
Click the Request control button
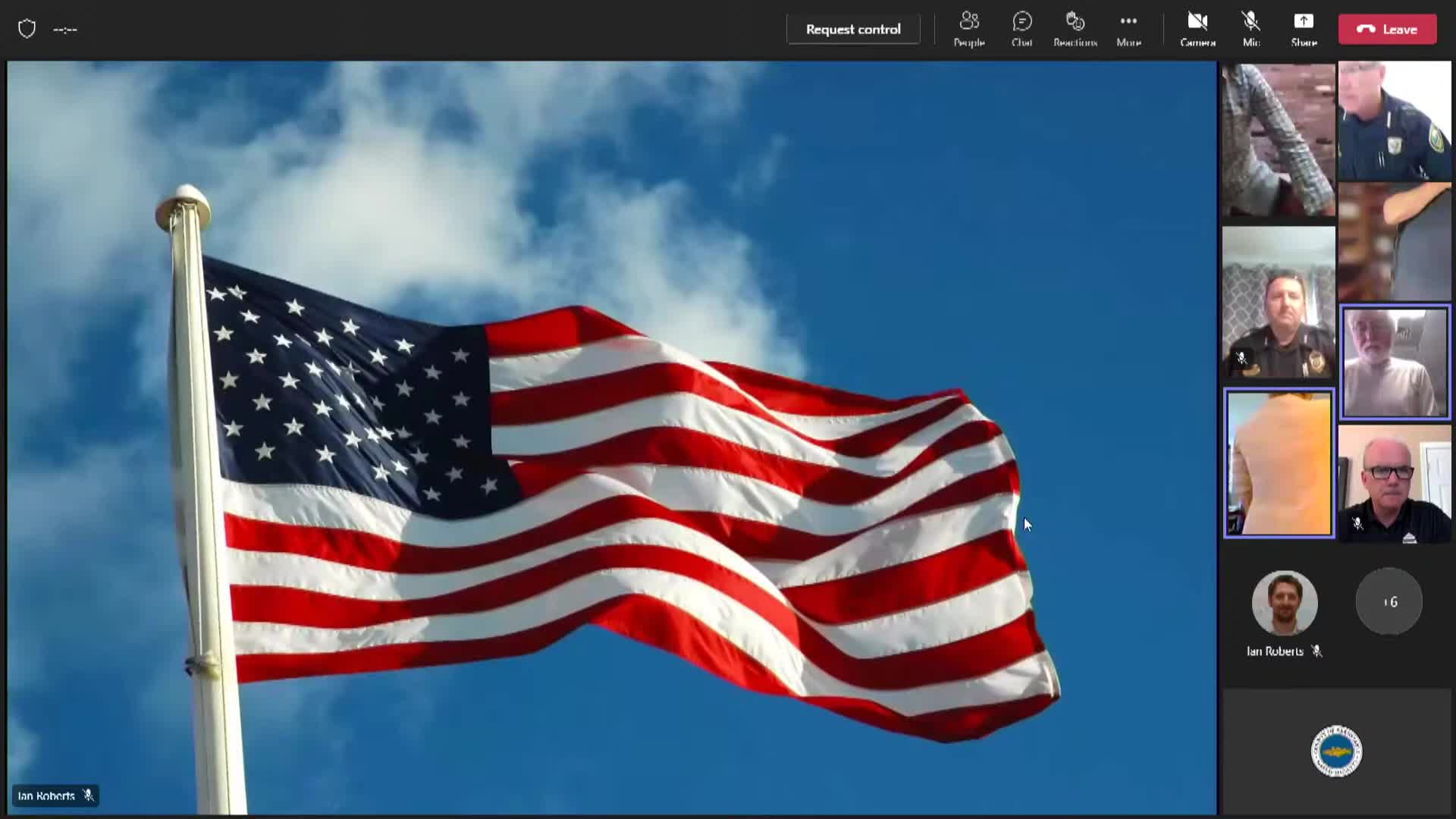853,29
